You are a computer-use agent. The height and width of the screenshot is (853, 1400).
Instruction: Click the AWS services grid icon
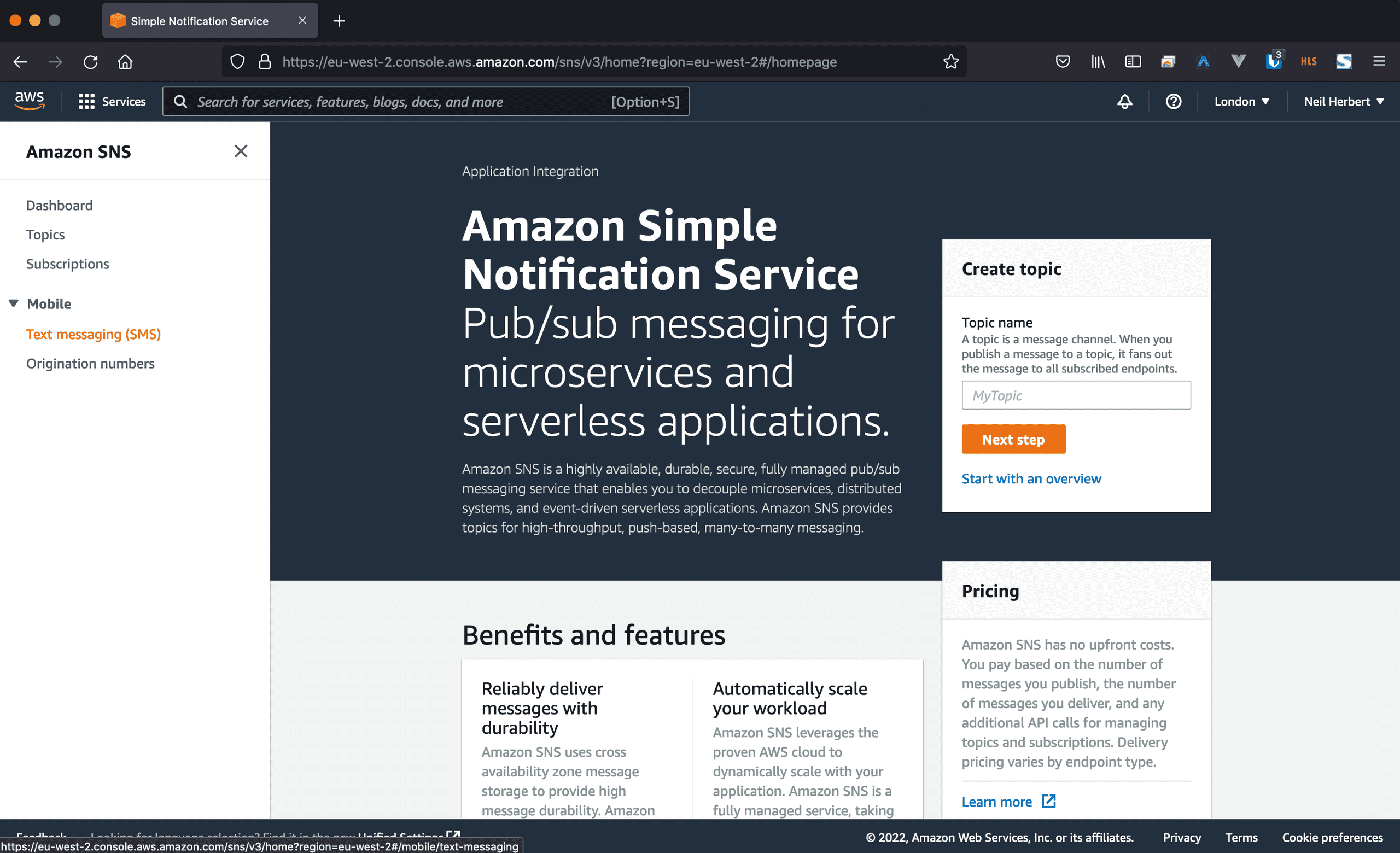click(87, 101)
